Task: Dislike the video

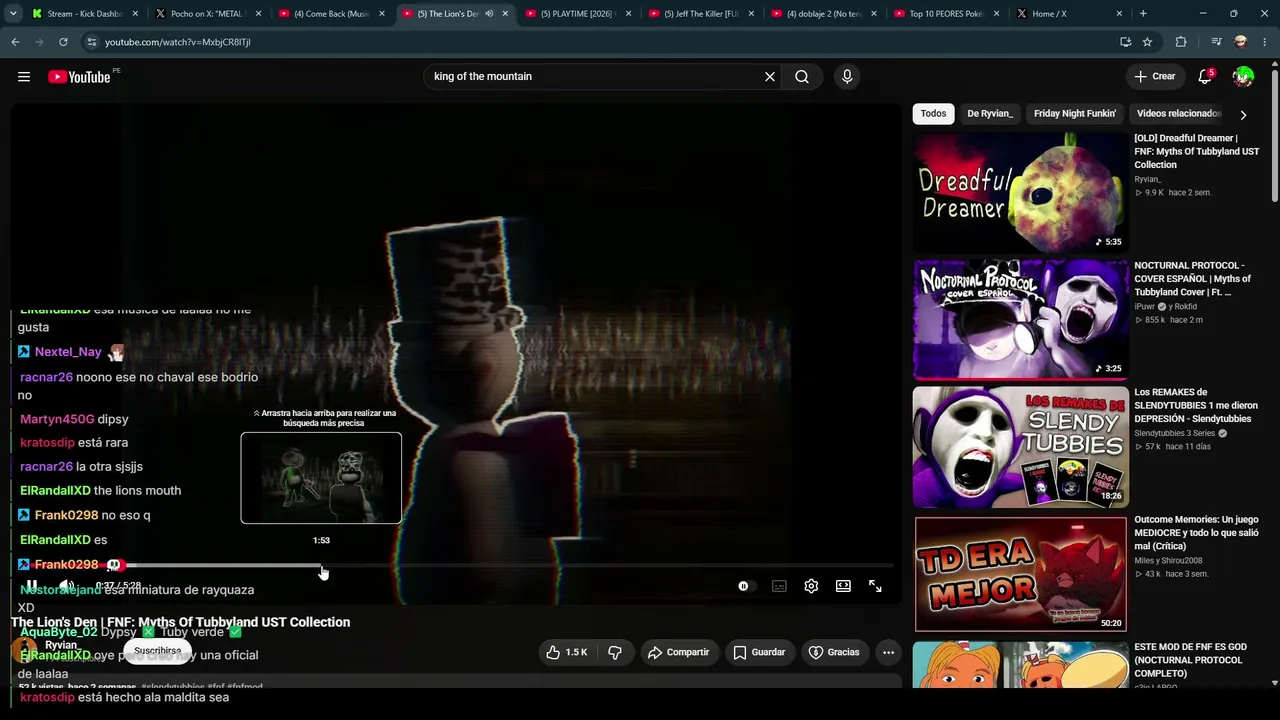Action: coord(614,652)
